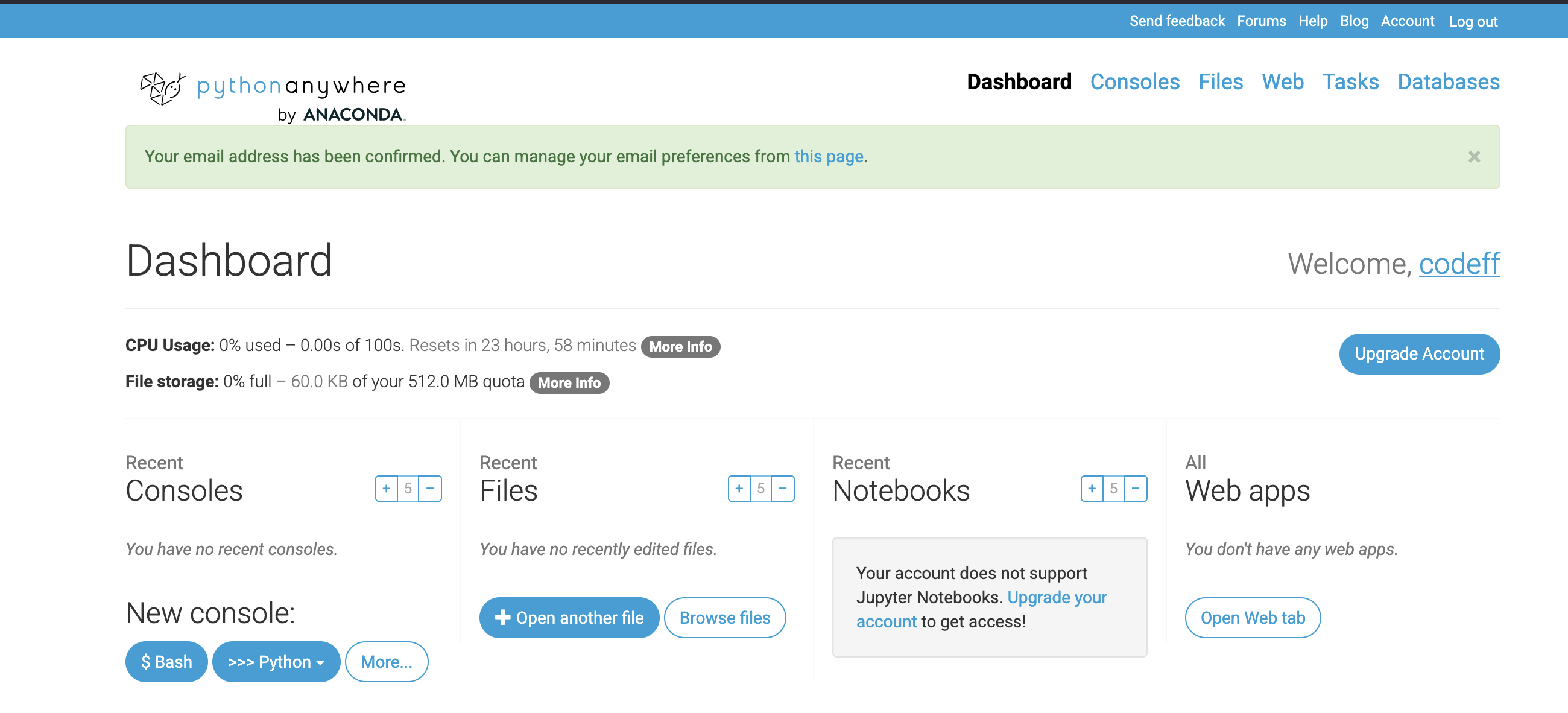This screenshot has height=713, width=1568.
Task: Dismiss the email confirmed alert banner
Action: (x=1473, y=157)
